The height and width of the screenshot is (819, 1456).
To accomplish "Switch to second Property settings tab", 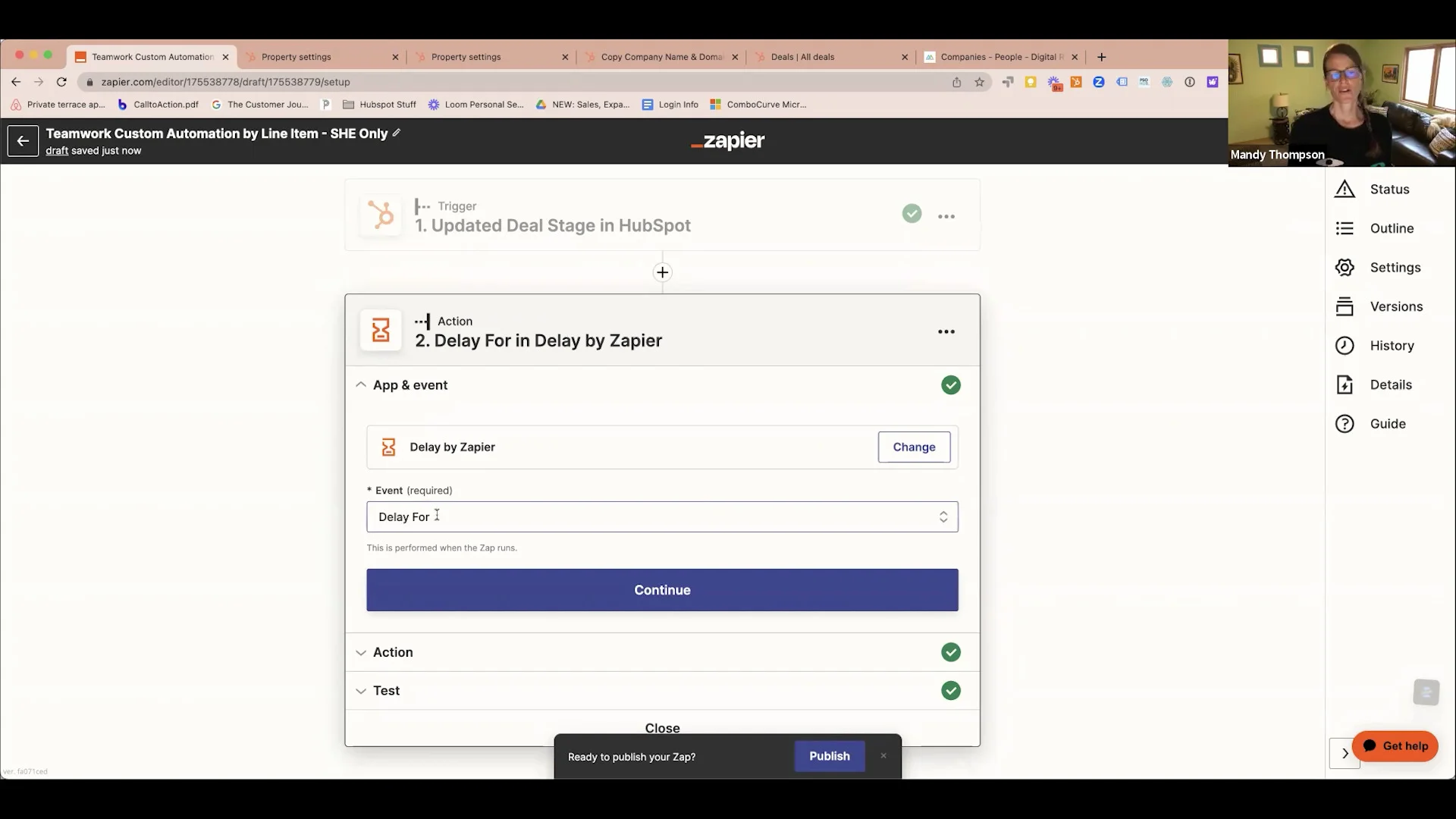I will coord(492,57).
